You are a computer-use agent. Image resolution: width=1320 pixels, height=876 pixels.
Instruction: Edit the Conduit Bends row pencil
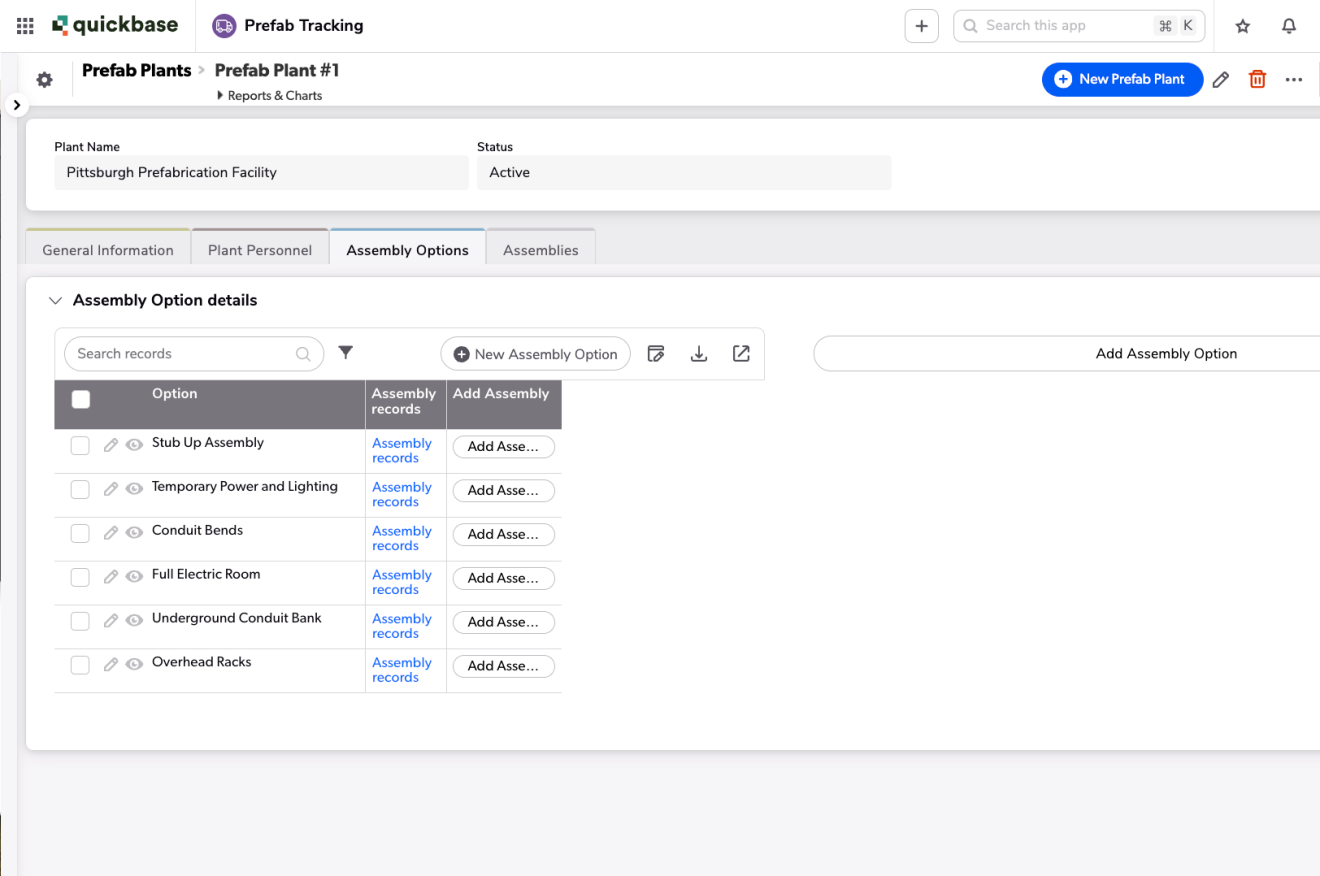(111, 533)
